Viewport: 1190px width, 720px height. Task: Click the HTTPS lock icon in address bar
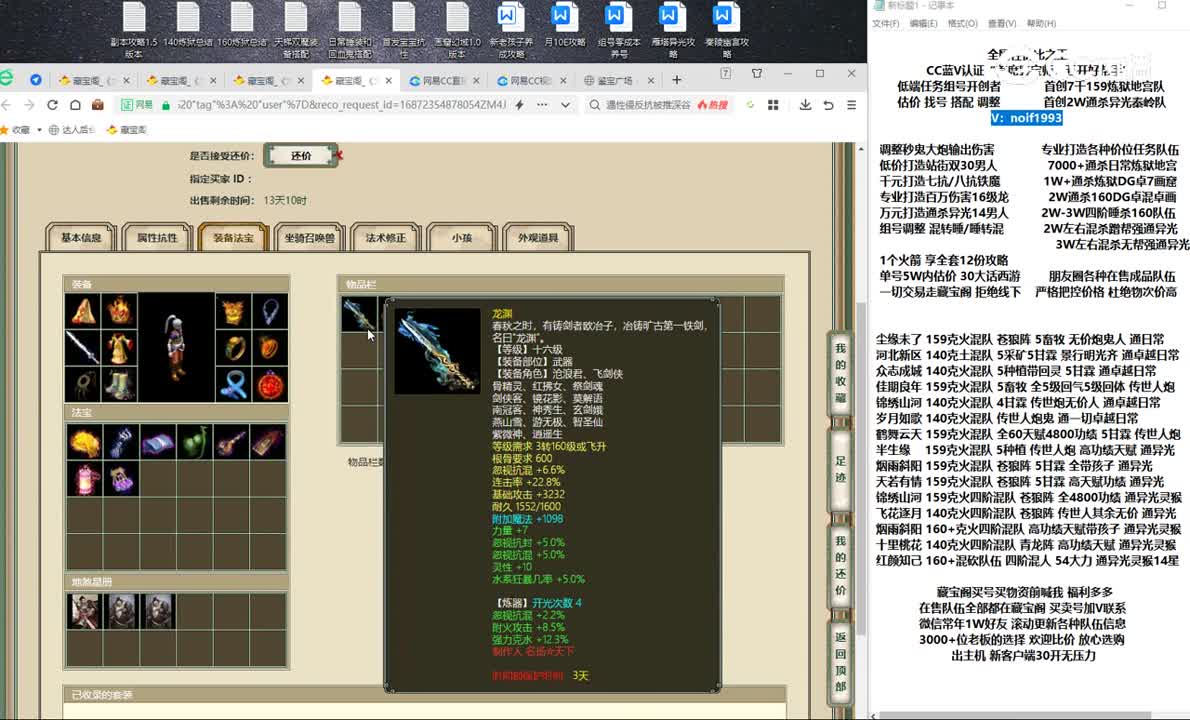166,105
